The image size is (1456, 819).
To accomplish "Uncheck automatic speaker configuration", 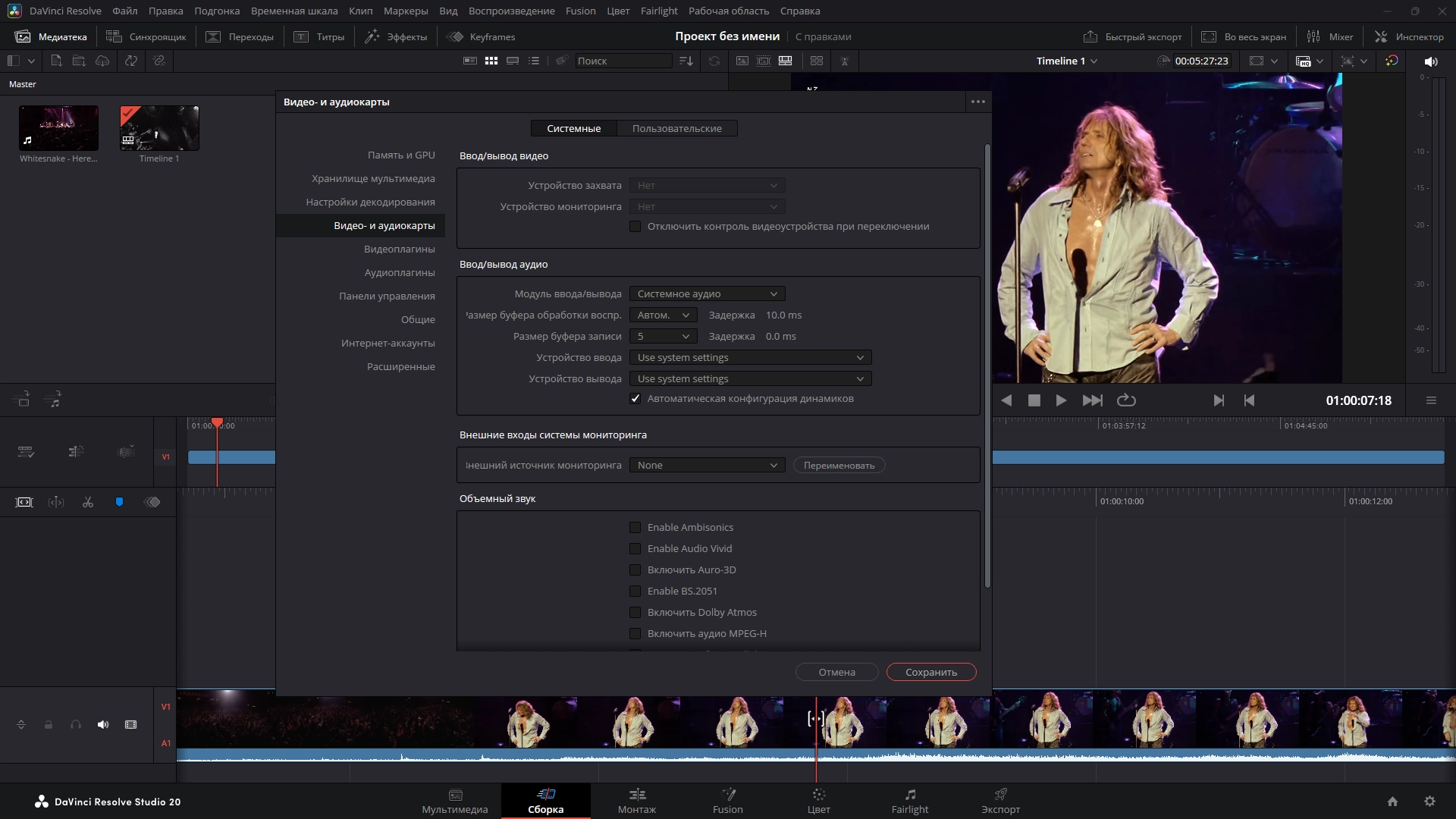I will [x=635, y=399].
